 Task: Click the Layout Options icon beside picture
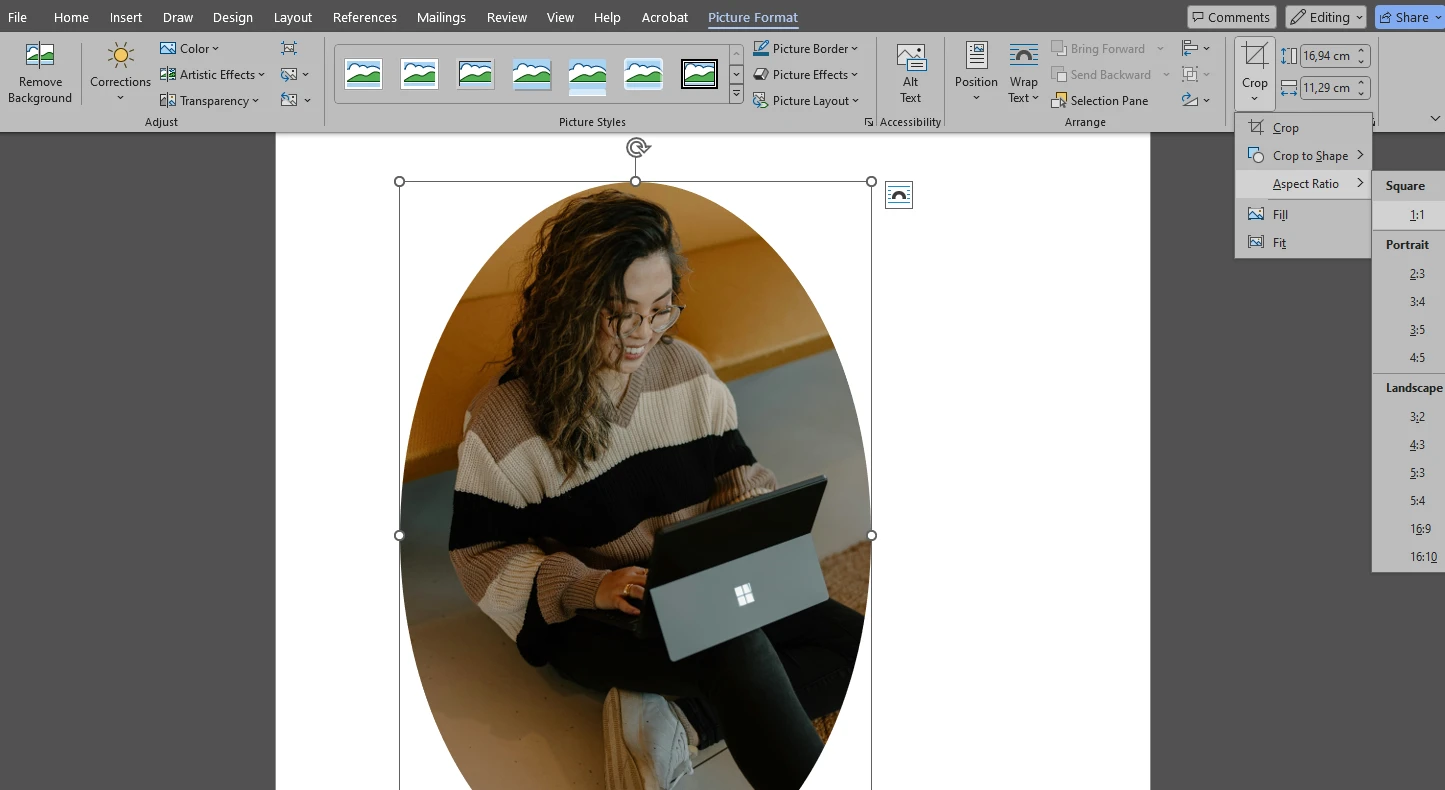pos(899,195)
